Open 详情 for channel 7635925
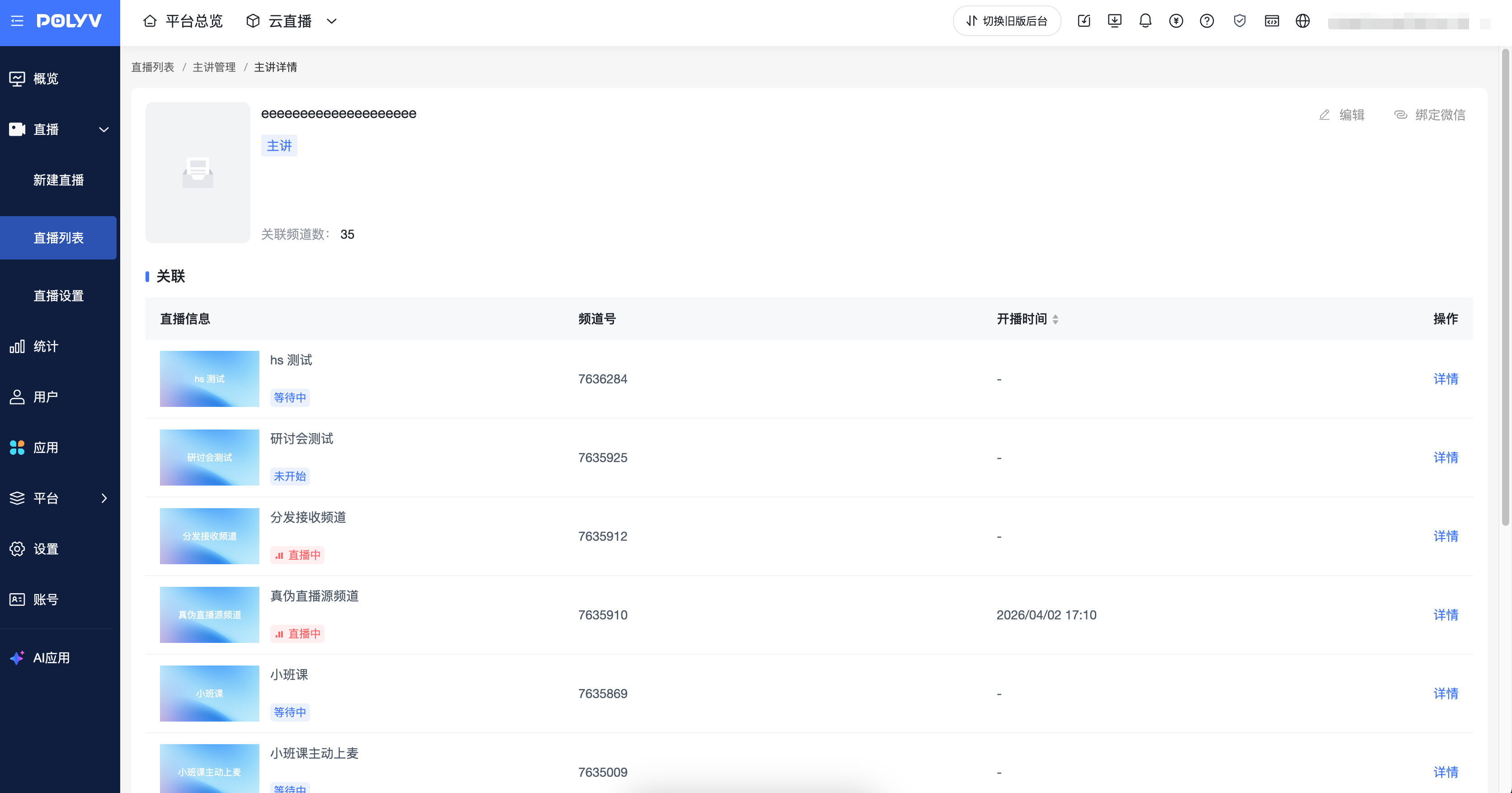The width and height of the screenshot is (1512, 793). pos(1446,458)
